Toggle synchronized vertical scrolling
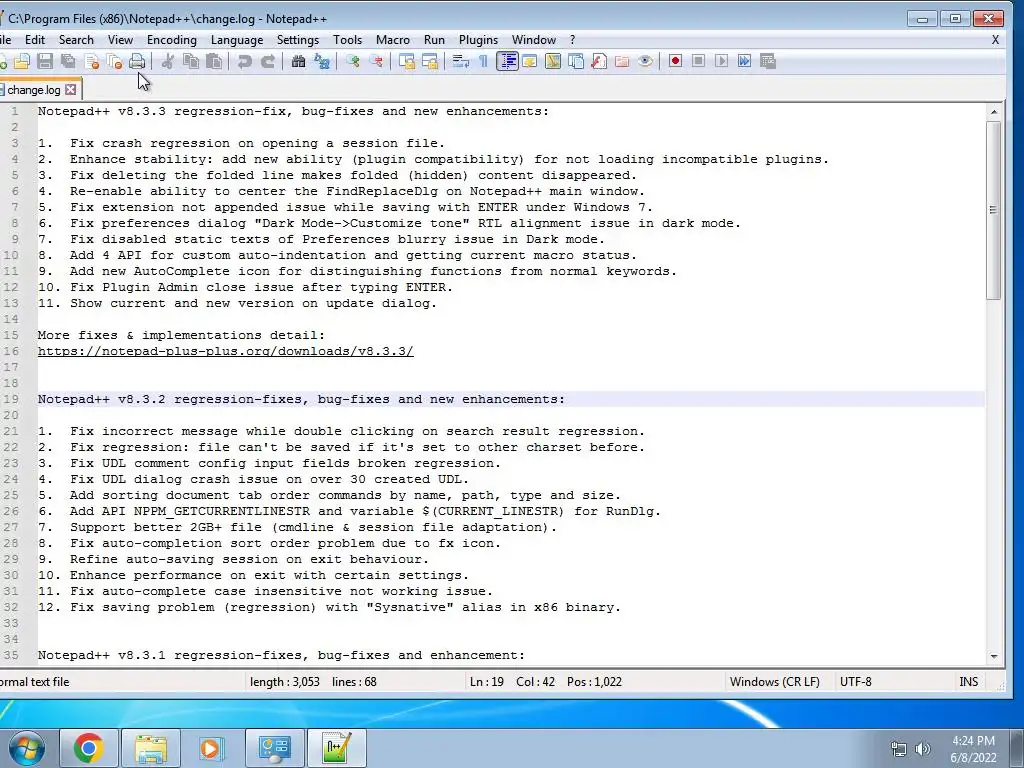 tap(407, 61)
